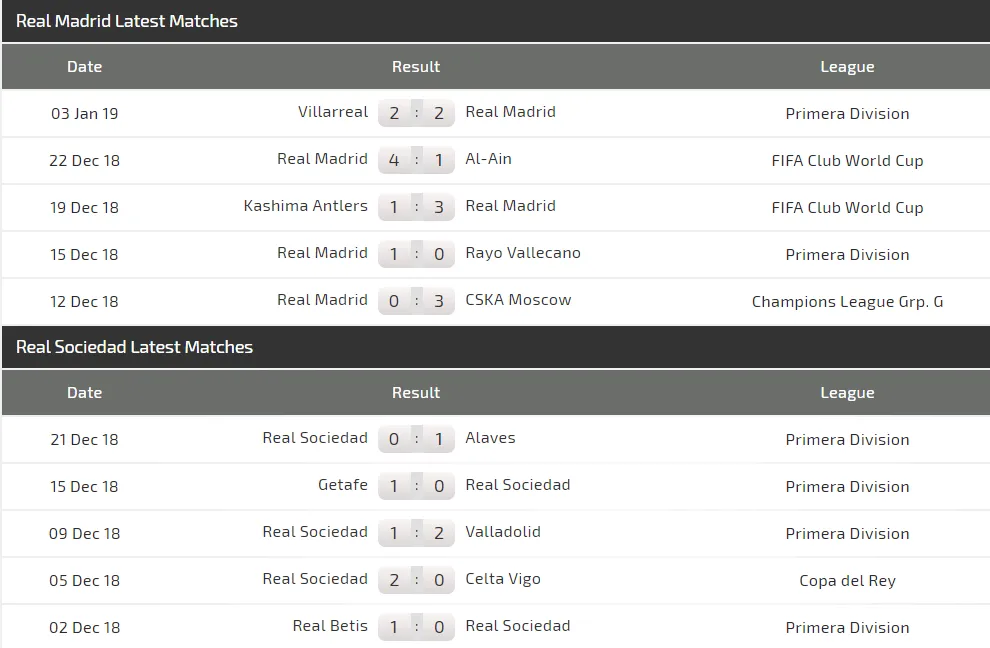Open the Valladolid team link
This screenshot has width=990, height=648.
pyautogui.click(x=503, y=532)
